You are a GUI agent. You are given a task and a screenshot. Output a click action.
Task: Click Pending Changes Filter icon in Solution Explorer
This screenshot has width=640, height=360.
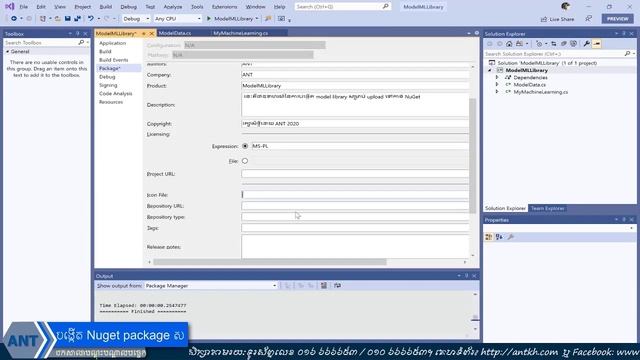(539, 44)
